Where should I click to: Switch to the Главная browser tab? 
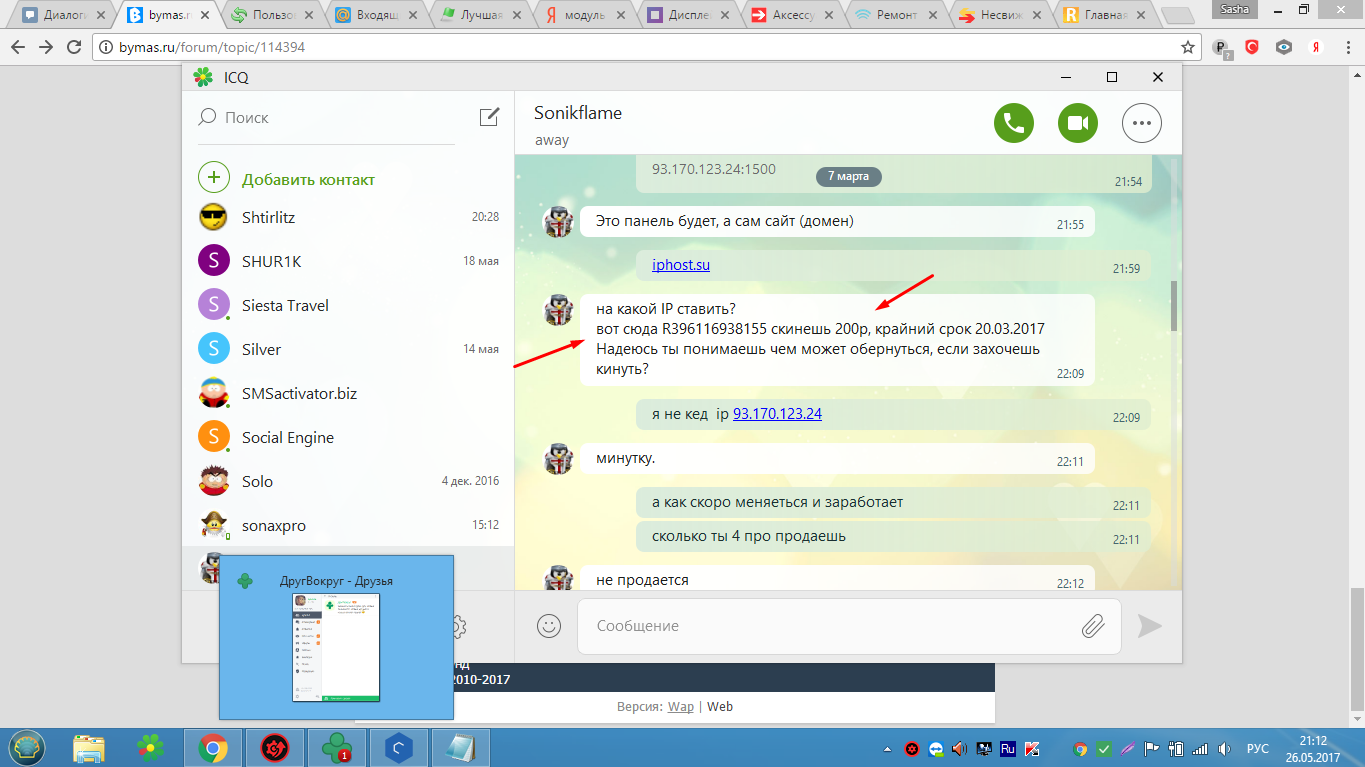1106,15
